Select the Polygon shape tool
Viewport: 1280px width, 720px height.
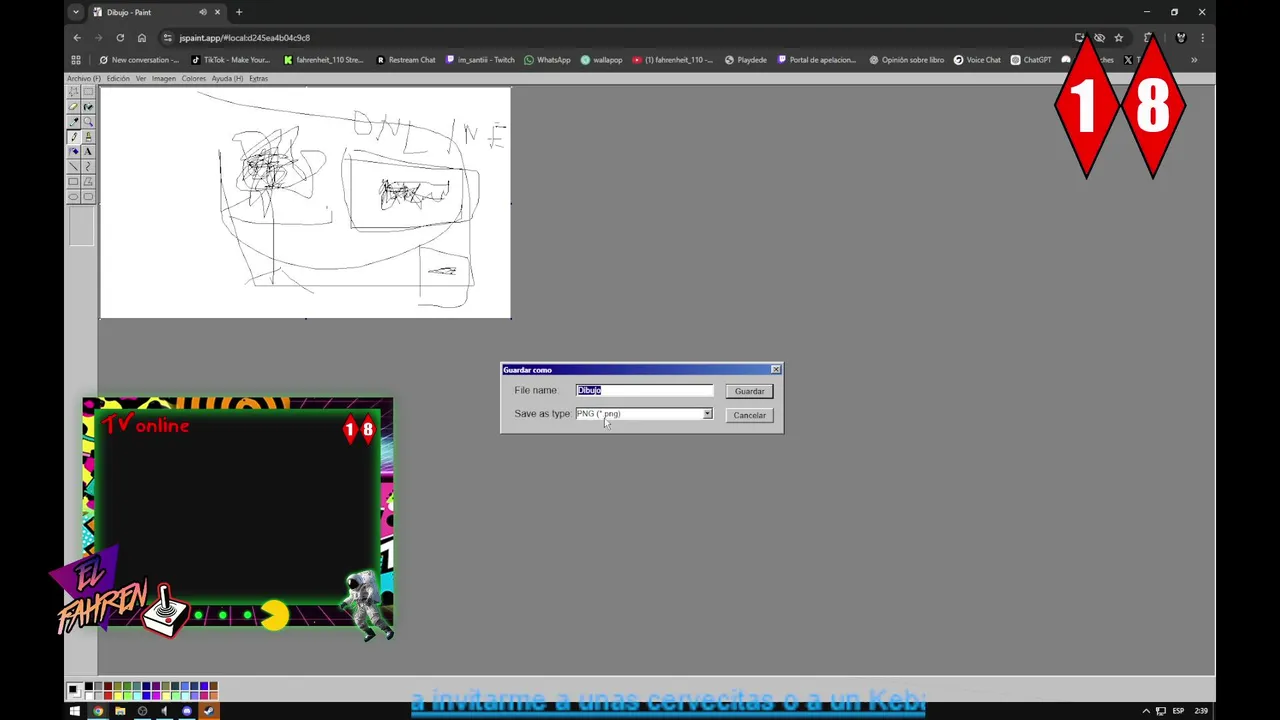[x=88, y=181]
